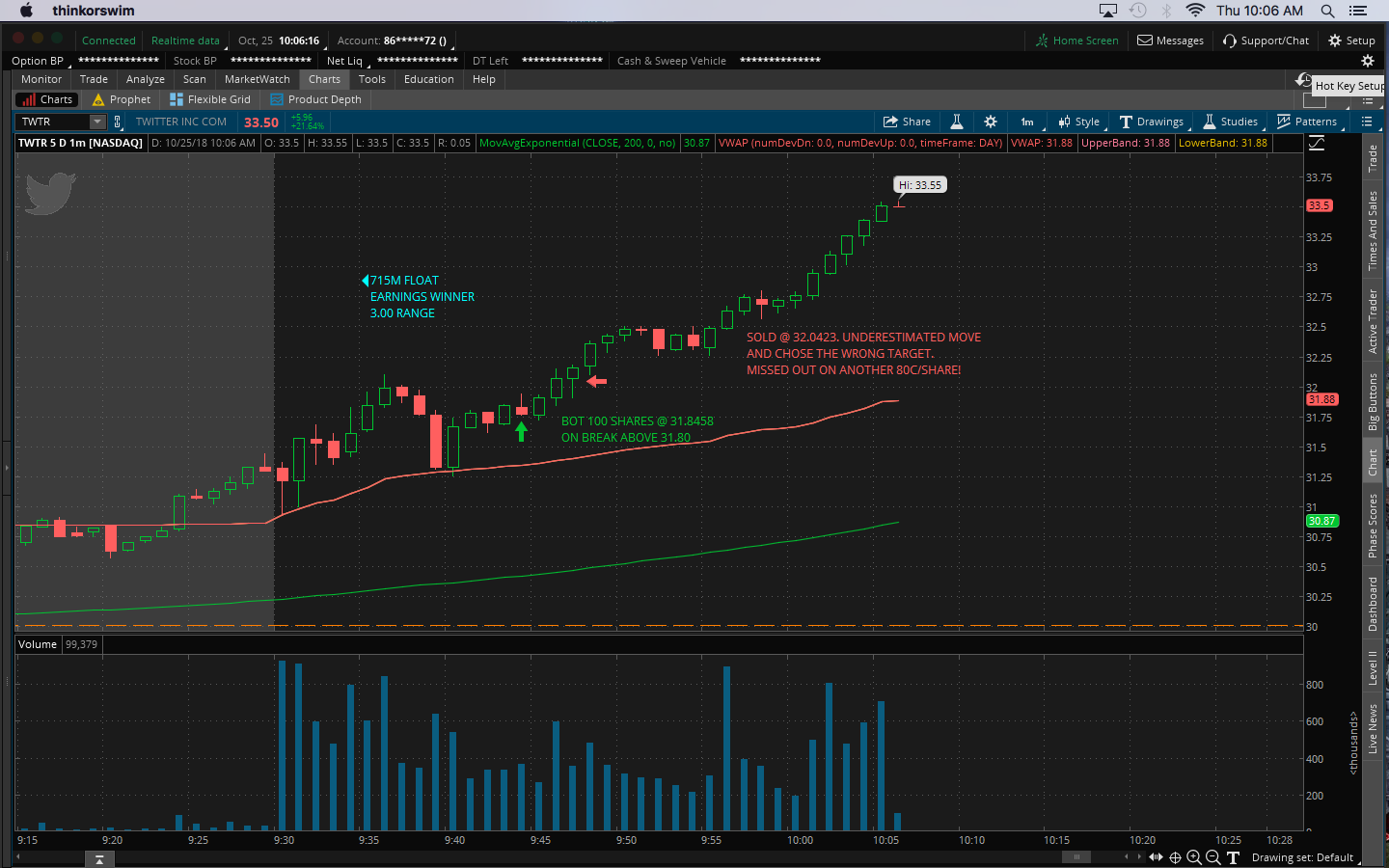Switch to the Flexible Grid subtab
The image size is (1389, 868).
210,99
